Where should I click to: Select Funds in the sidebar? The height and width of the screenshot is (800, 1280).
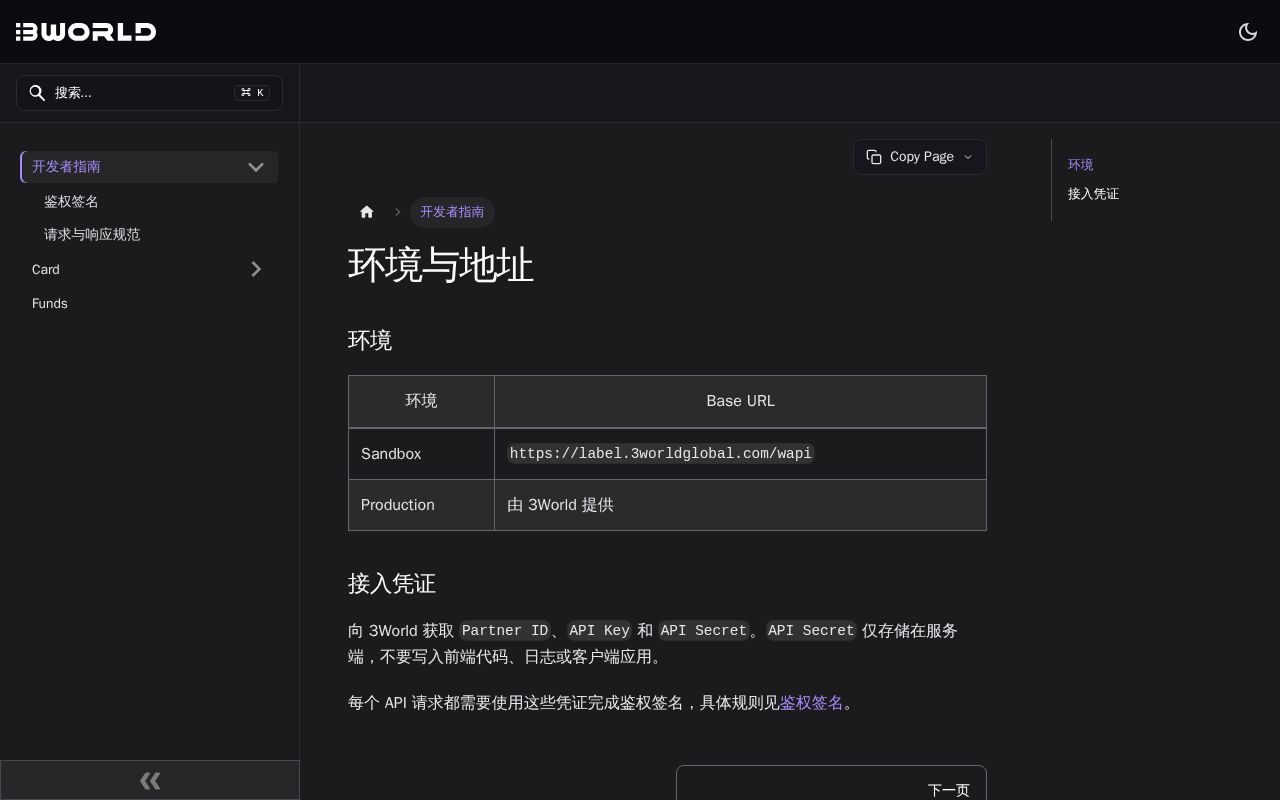click(50, 304)
